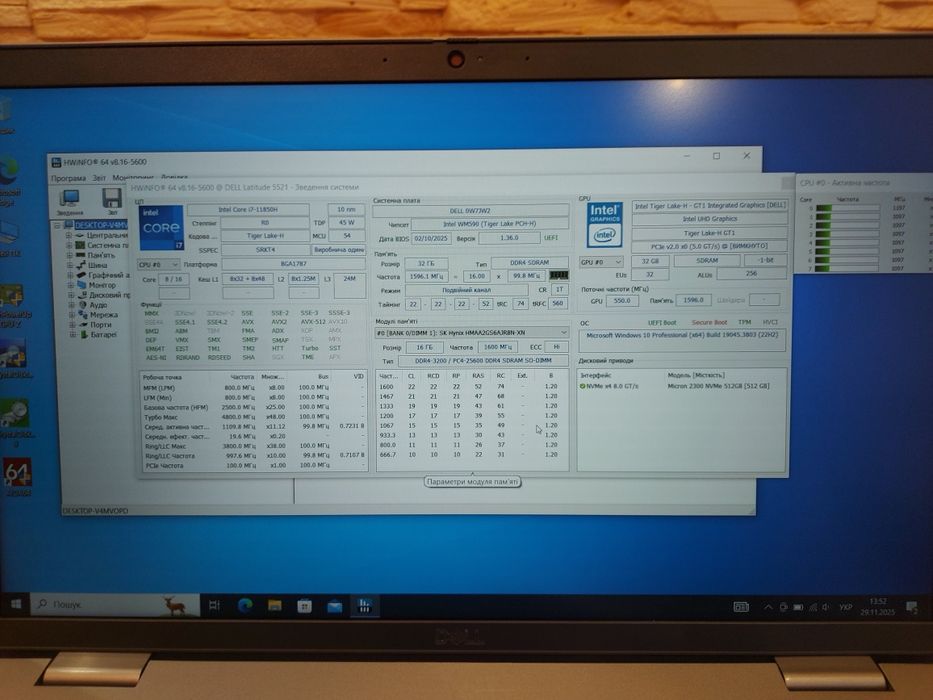Open the Windows Start menu
933x700 pixels.
coord(16,605)
